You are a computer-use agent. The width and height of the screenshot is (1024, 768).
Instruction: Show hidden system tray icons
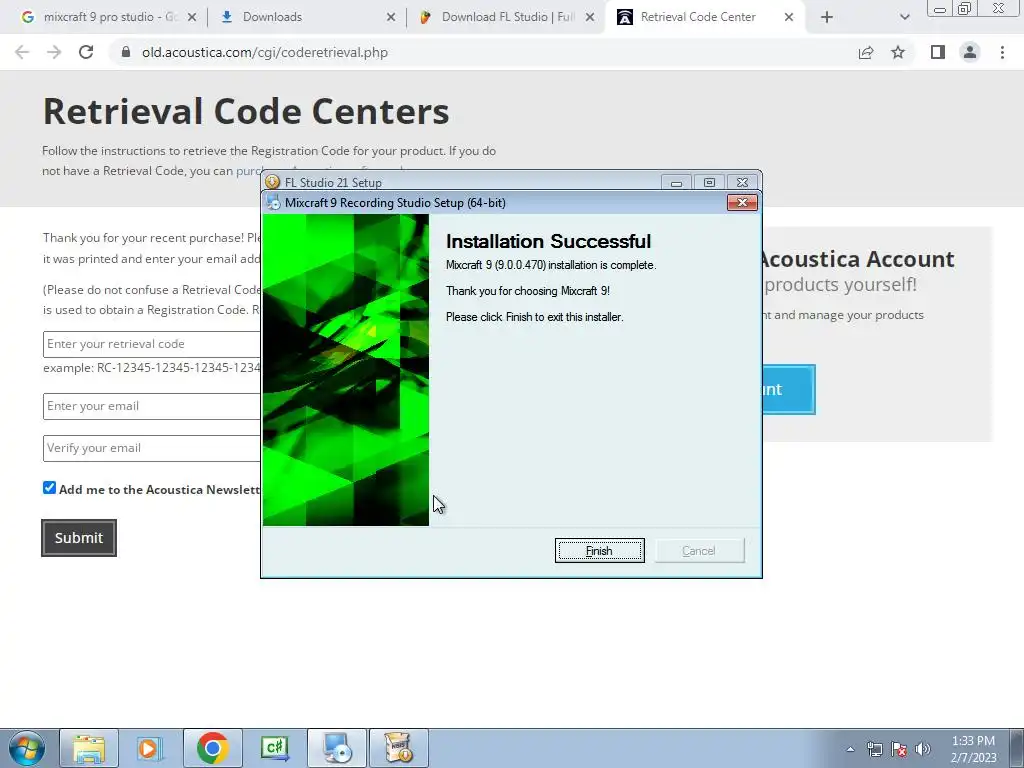point(850,749)
